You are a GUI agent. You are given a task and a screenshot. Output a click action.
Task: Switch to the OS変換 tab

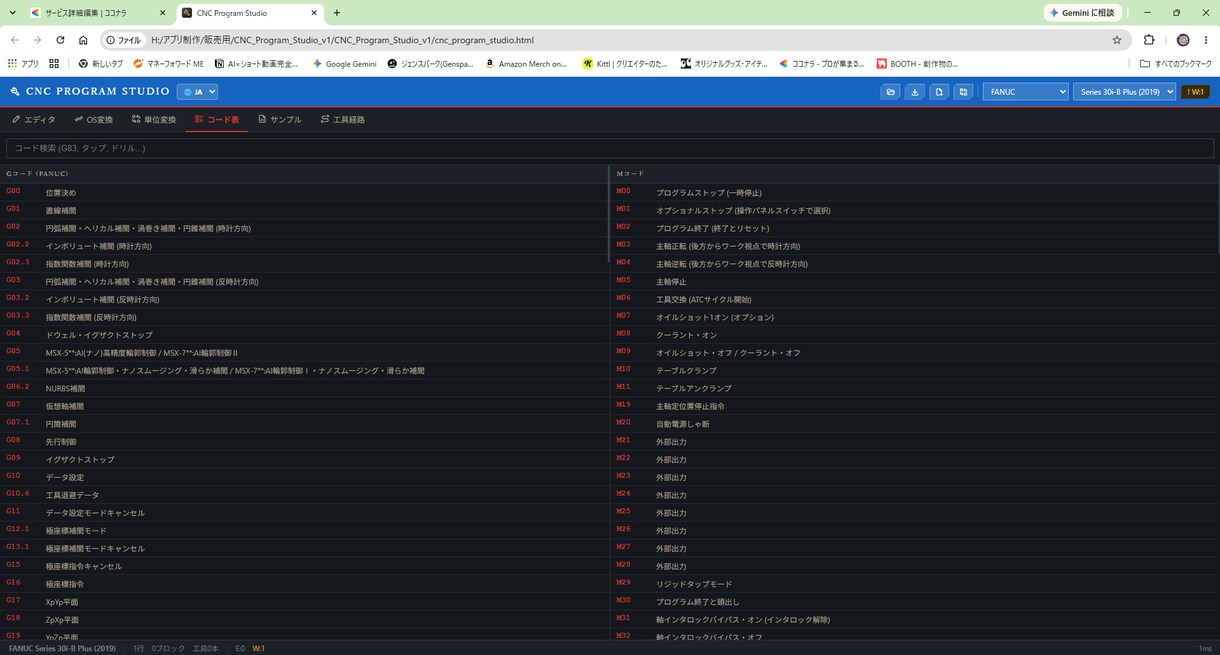(93, 119)
